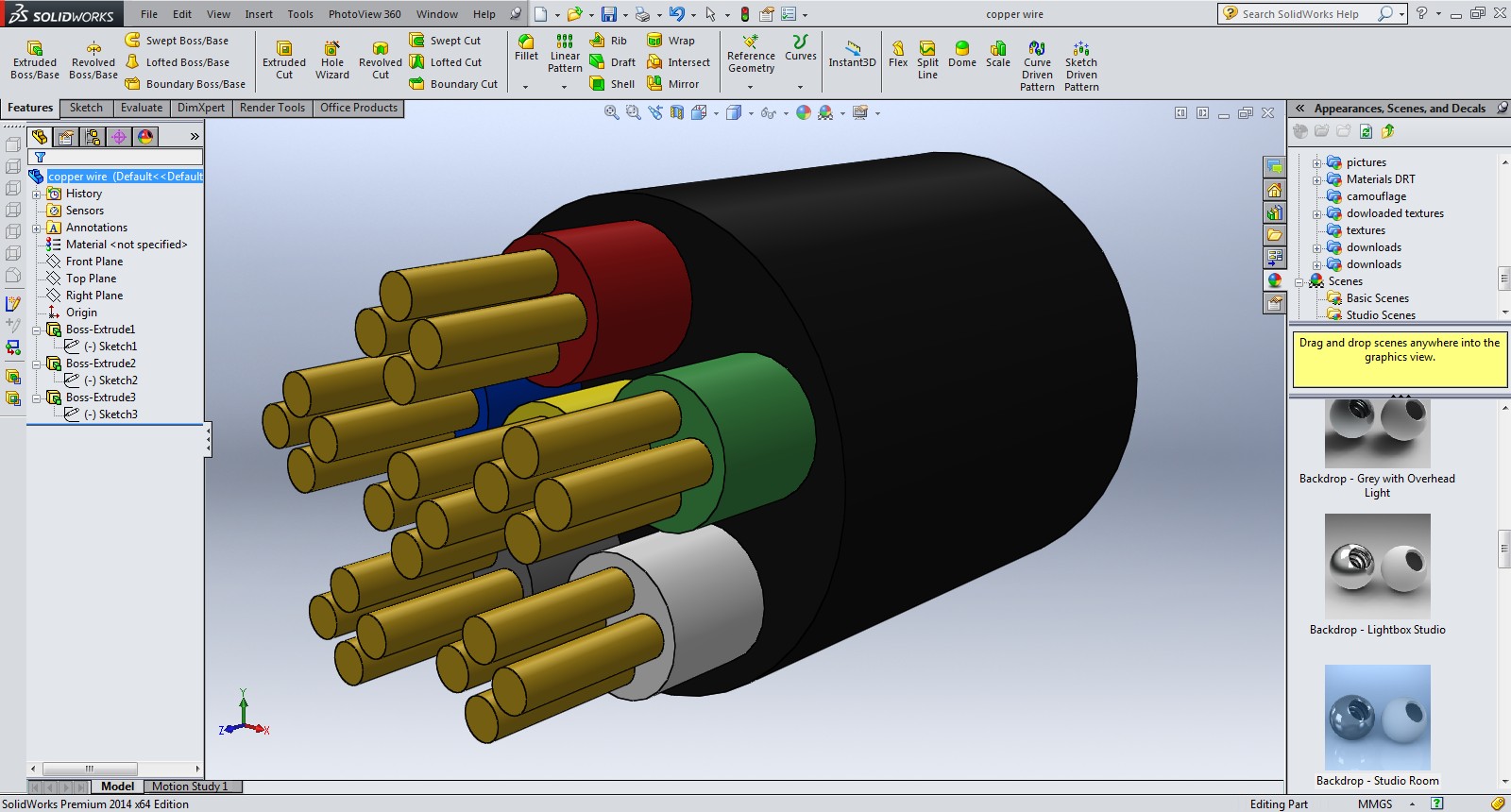Pick Backdrop - Studio Room scene thumbnail
The height and width of the screenshot is (812, 1511).
coord(1378,718)
